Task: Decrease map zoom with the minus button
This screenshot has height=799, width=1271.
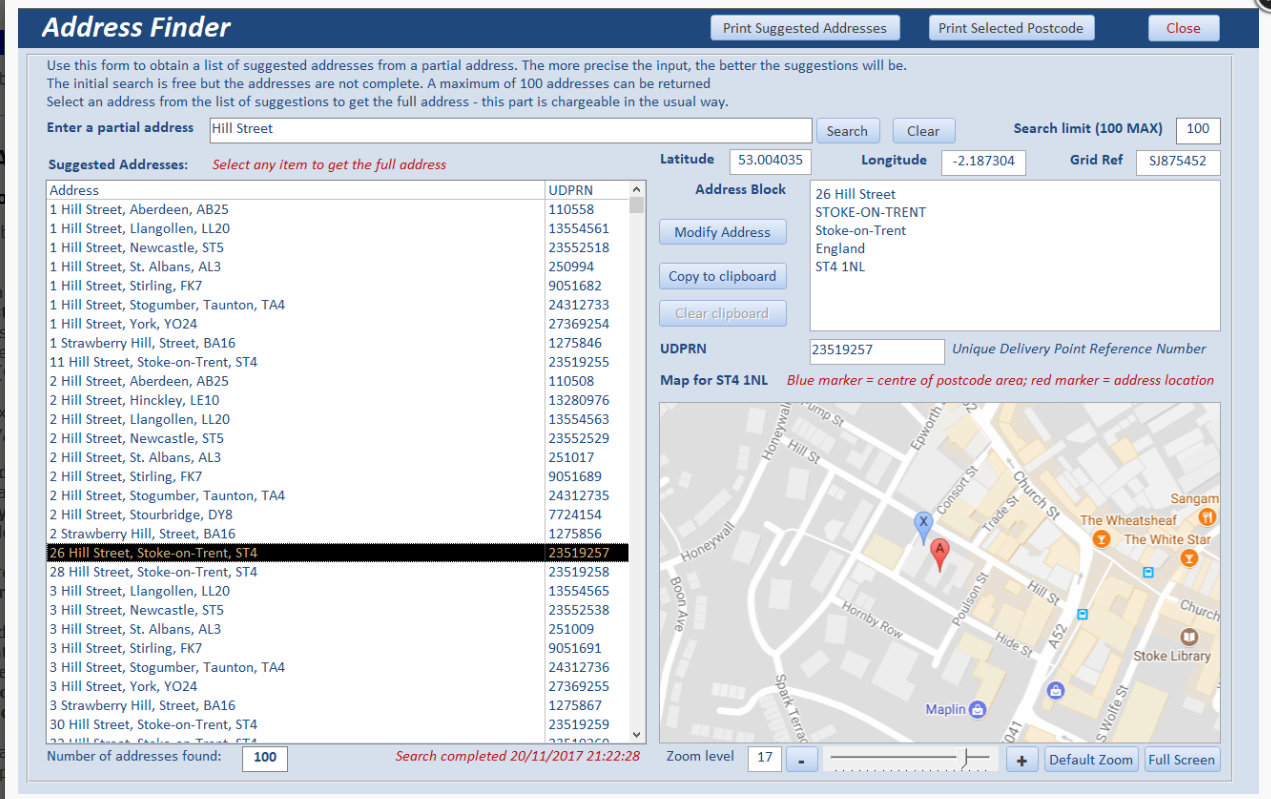Action: point(801,760)
